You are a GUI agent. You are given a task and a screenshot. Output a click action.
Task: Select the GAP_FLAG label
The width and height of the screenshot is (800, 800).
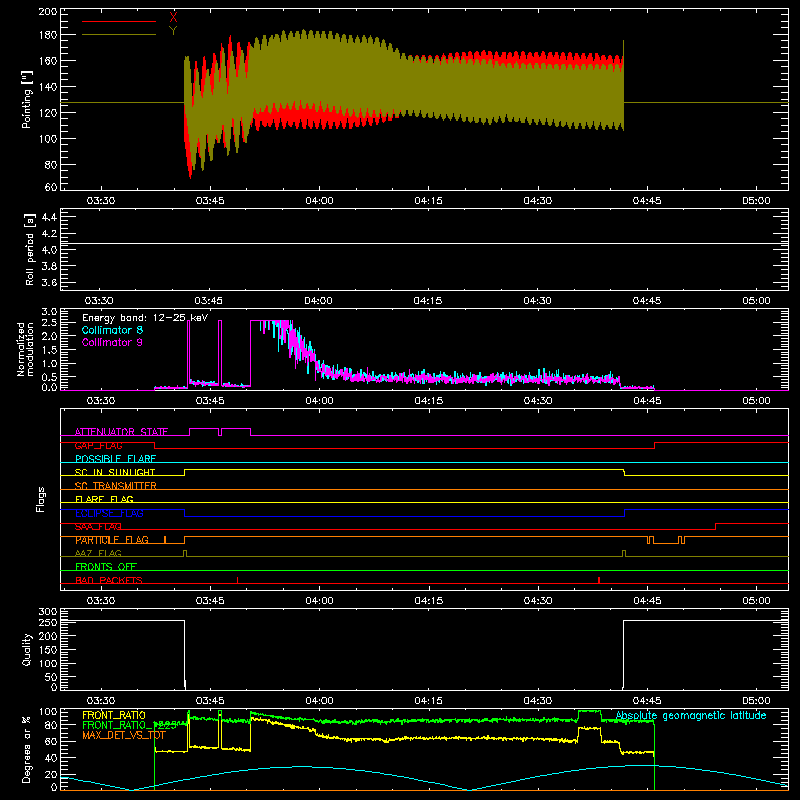tap(98, 445)
